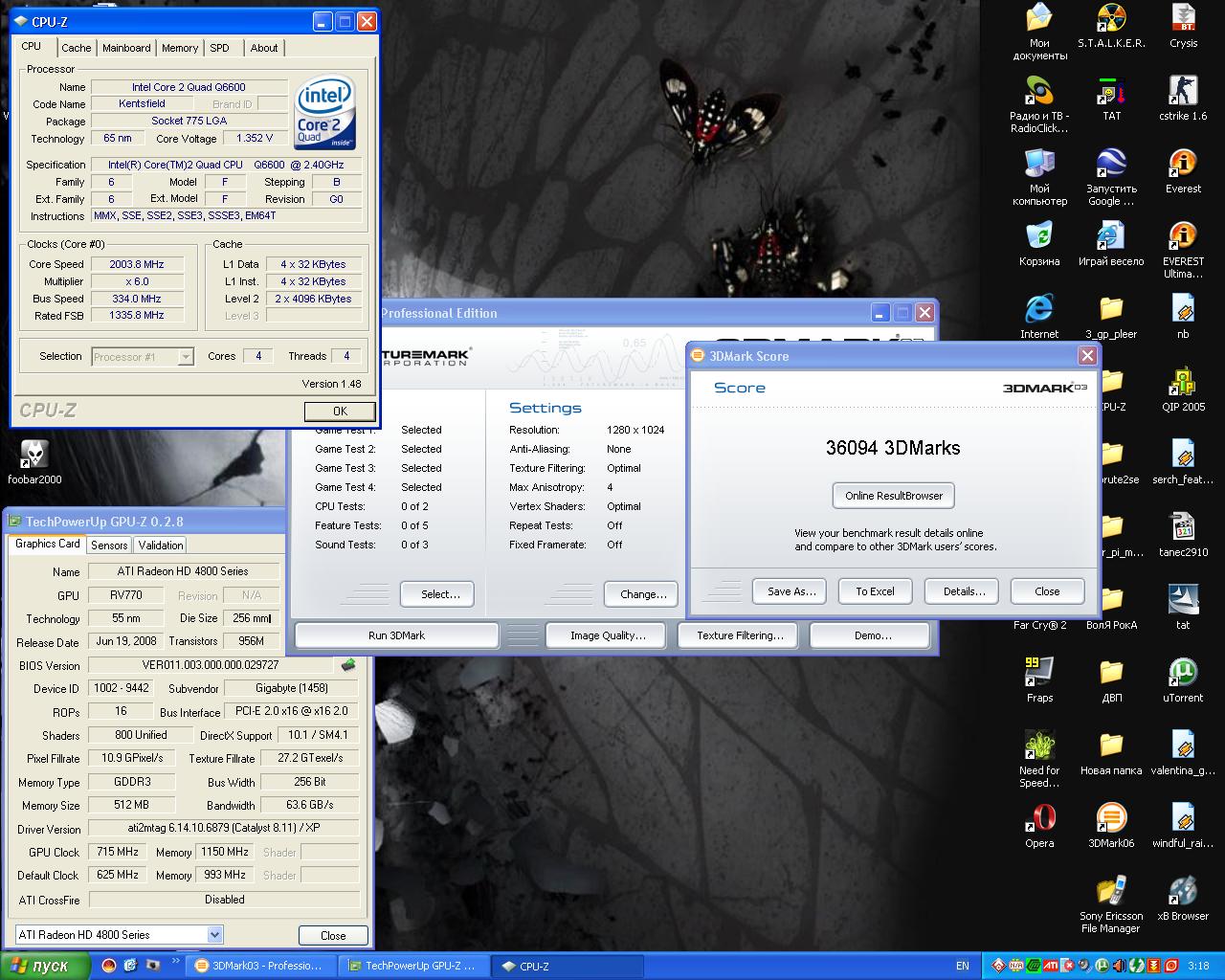The width and height of the screenshot is (1225, 980).
Task: Click the 36094 3DMarks score text
Action: pos(893,448)
